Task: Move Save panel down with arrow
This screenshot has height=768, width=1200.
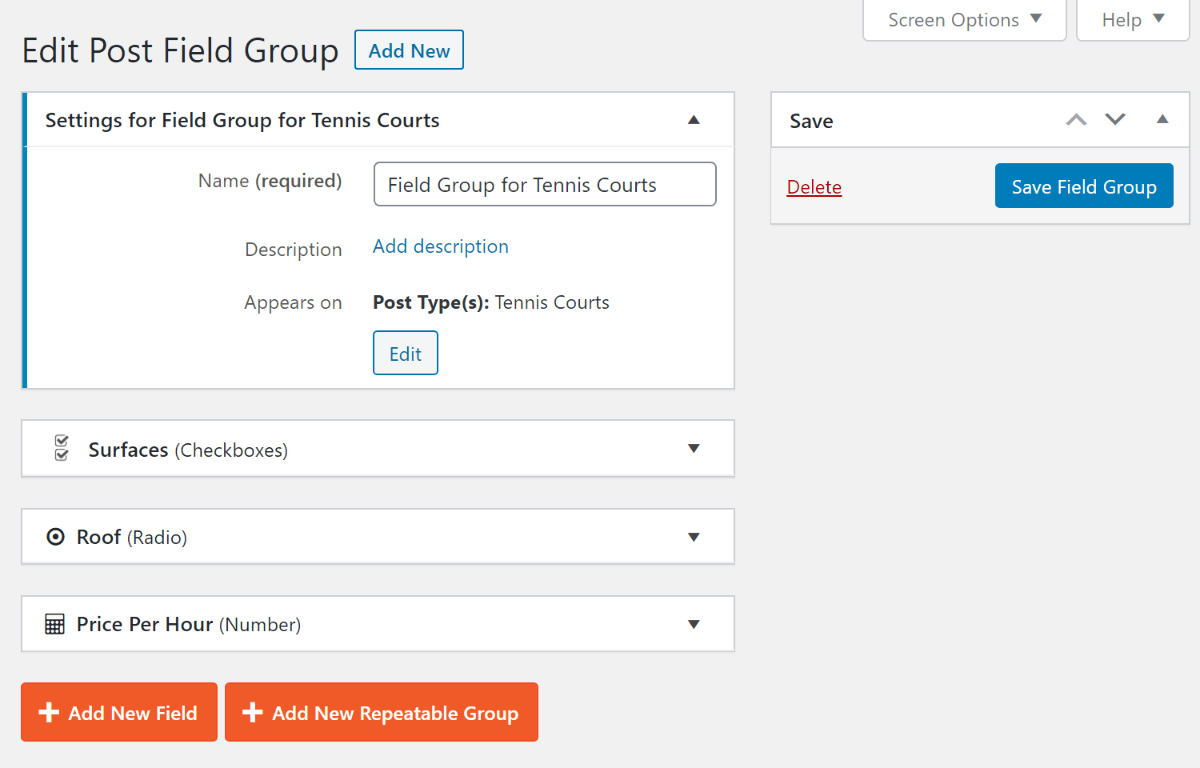Action: pos(1115,120)
